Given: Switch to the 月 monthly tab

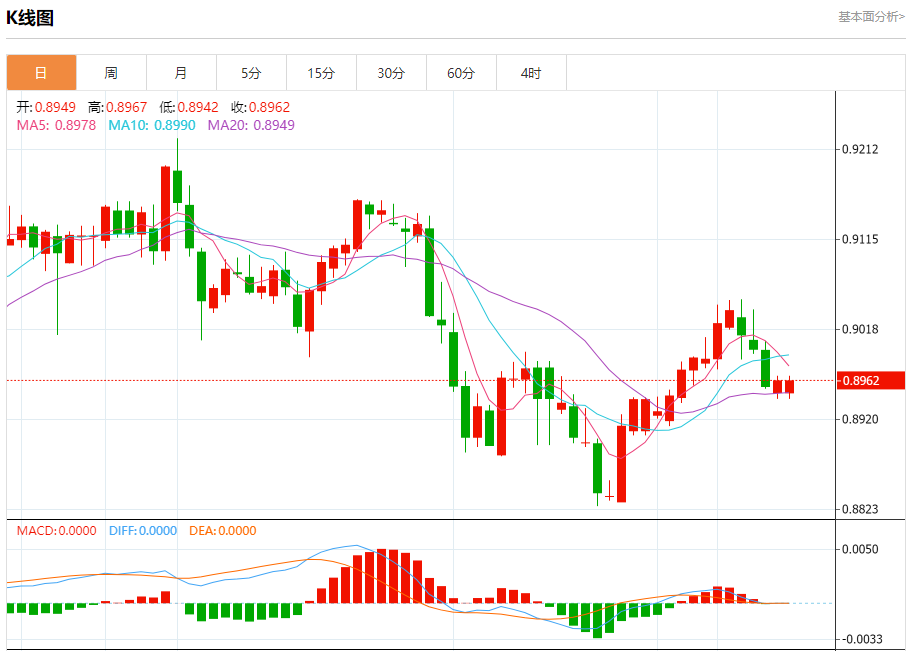Looking at the screenshot, I should click(182, 73).
